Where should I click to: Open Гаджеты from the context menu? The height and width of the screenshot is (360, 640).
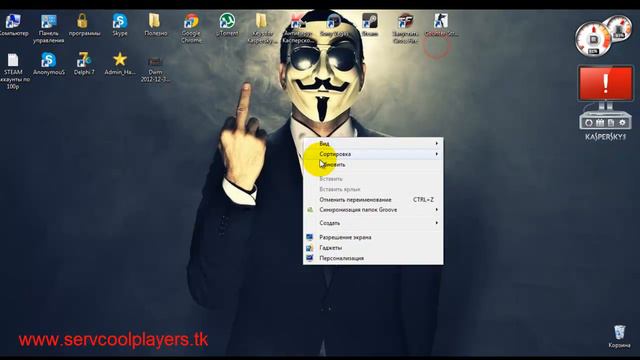pyautogui.click(x=373, y=248)
